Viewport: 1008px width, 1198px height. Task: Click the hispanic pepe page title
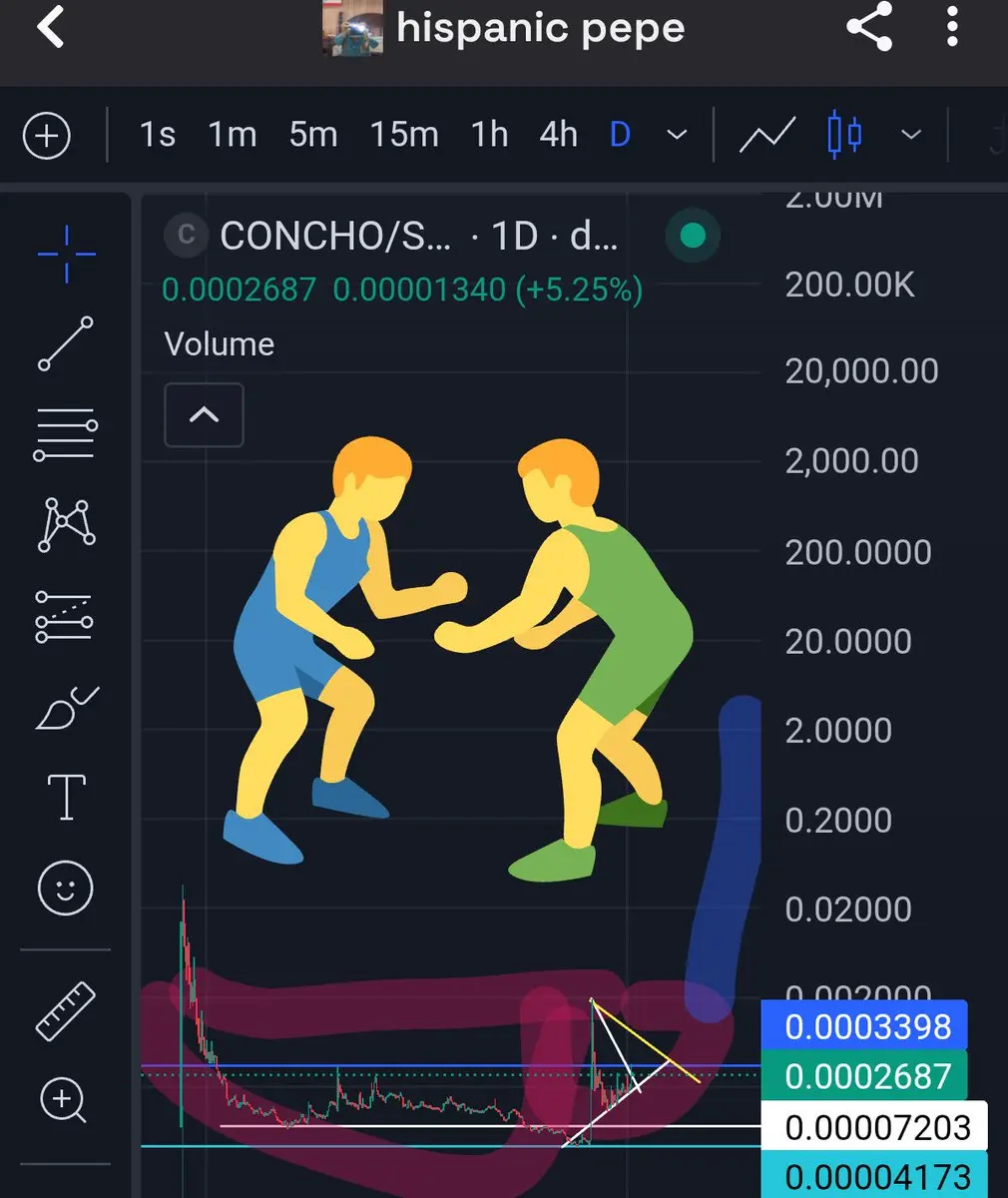(x=540, y=28)
